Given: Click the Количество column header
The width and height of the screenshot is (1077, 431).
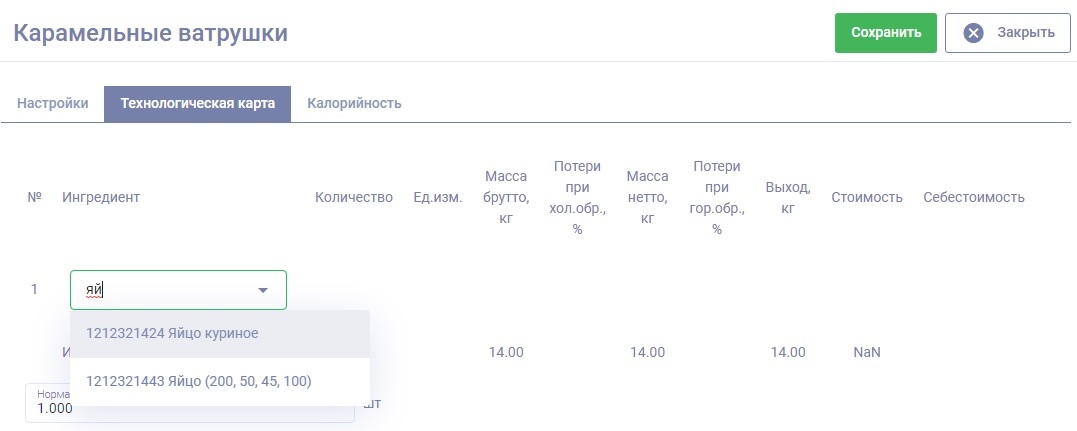Looking at the screenshot, I should coord(354,197).
